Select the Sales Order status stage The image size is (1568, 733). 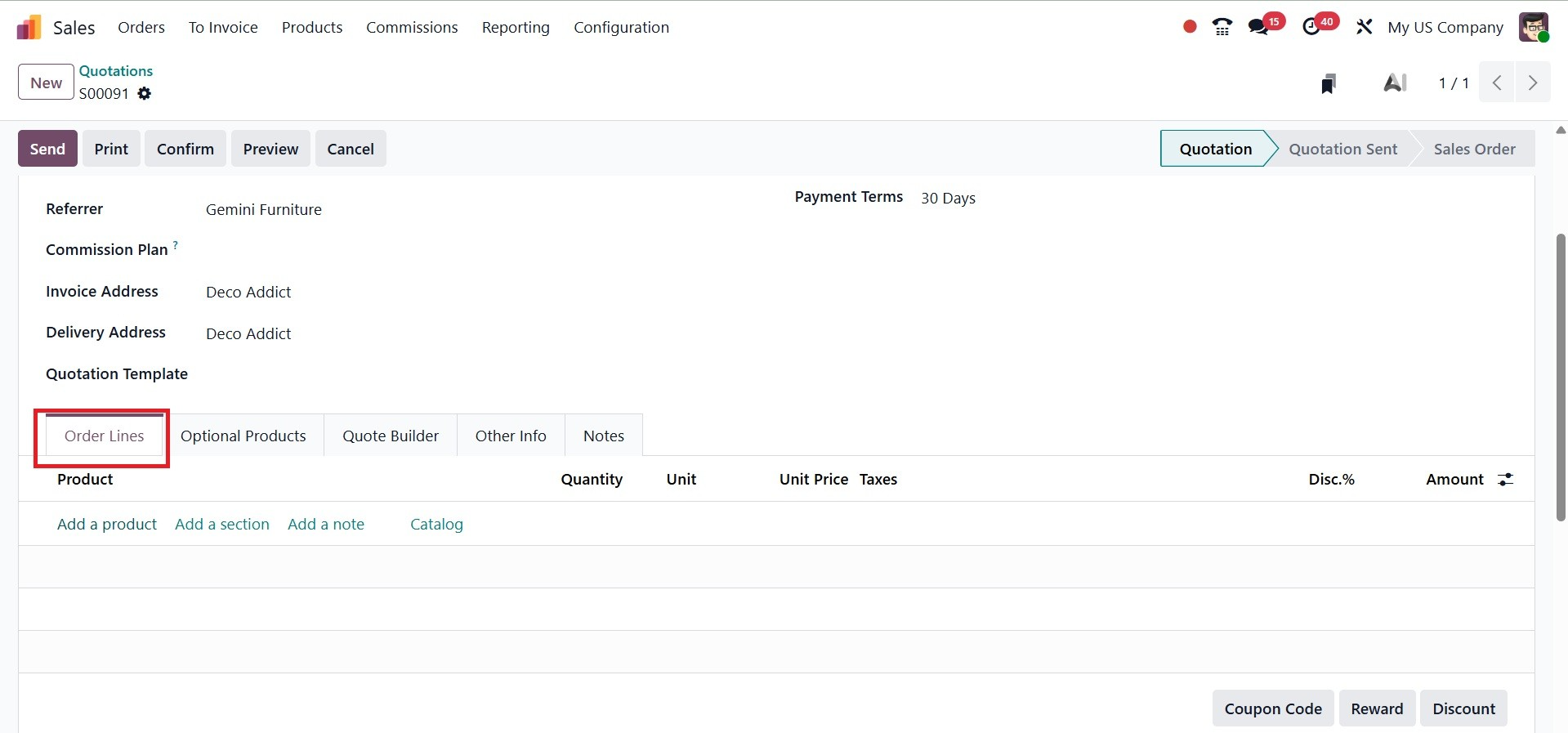[1474, 149]
